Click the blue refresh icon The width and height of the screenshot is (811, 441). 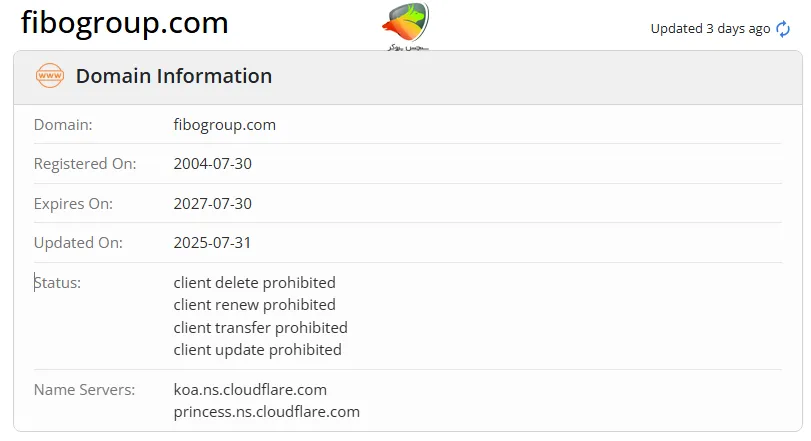tap(783, 29)
